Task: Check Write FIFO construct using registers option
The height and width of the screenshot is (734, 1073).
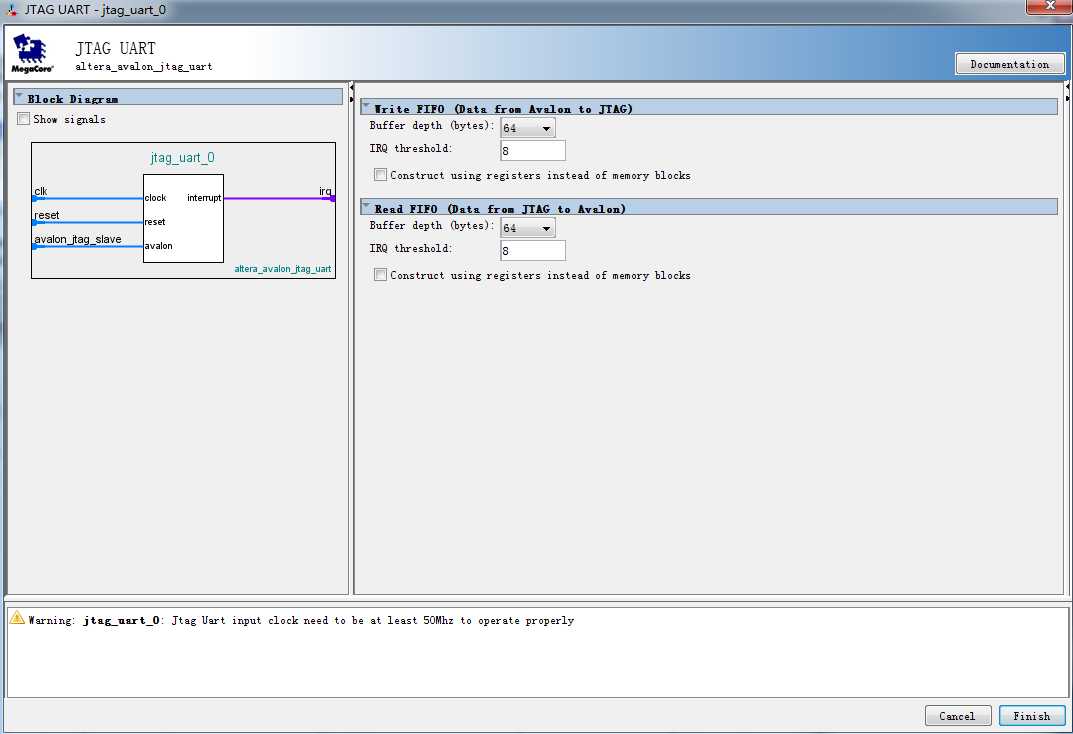Action: pyautogui.click(x=380, y=175)
